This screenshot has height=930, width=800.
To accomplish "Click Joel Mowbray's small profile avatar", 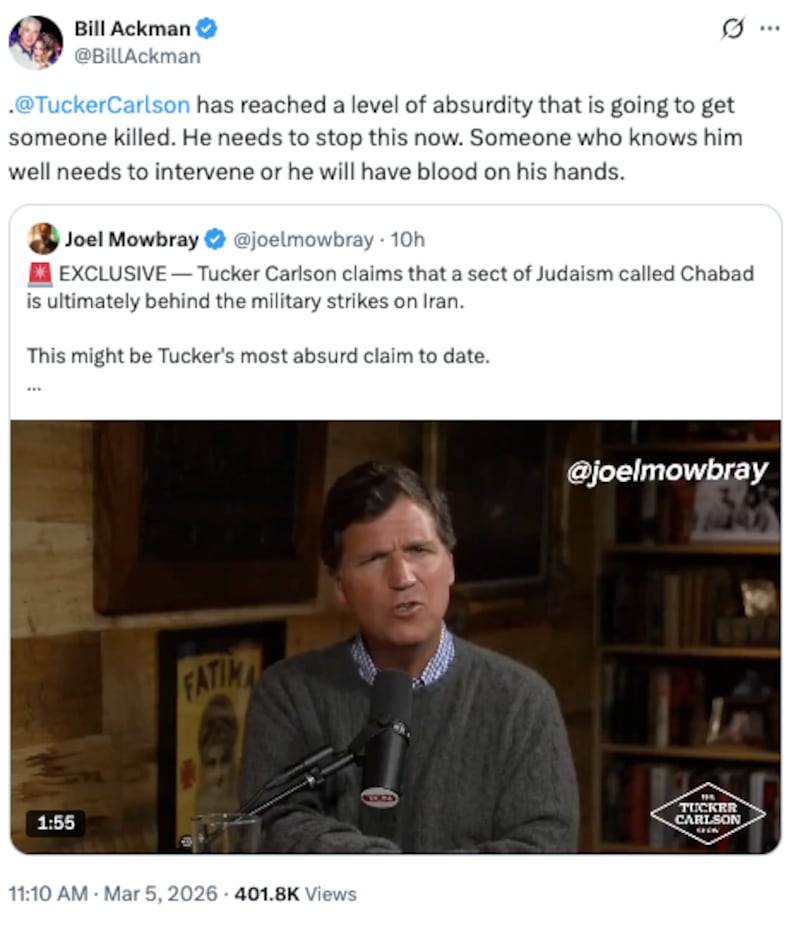I will (x=43, y=238).
